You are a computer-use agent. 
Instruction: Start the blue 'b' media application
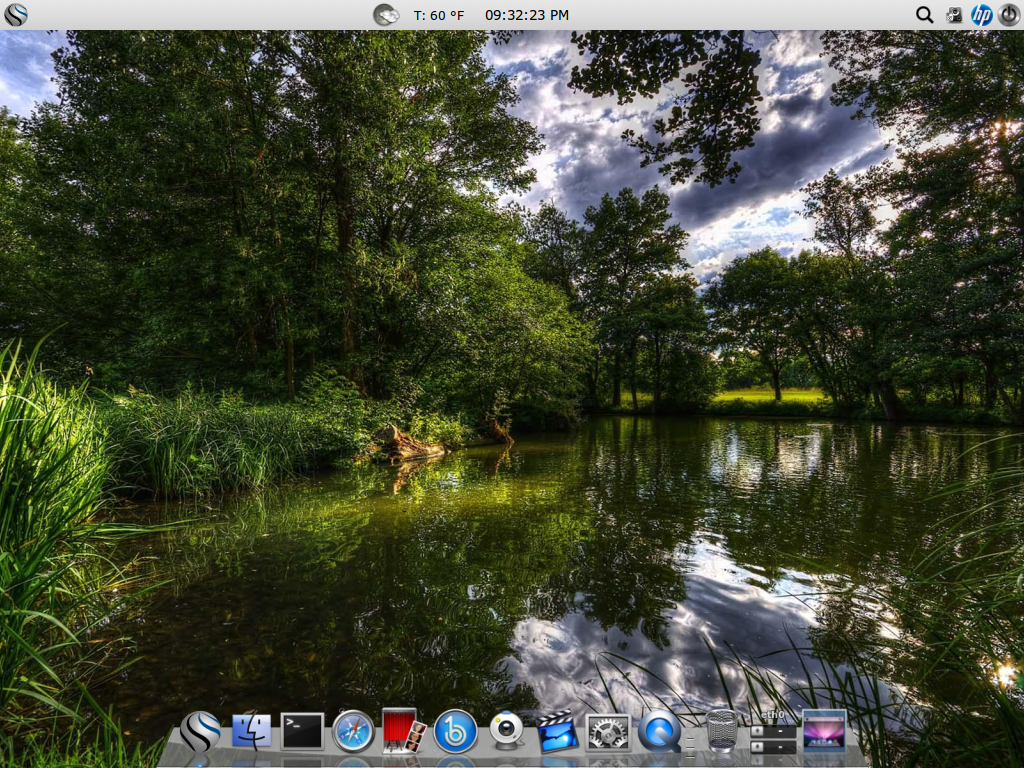click(x=455, y=732)
